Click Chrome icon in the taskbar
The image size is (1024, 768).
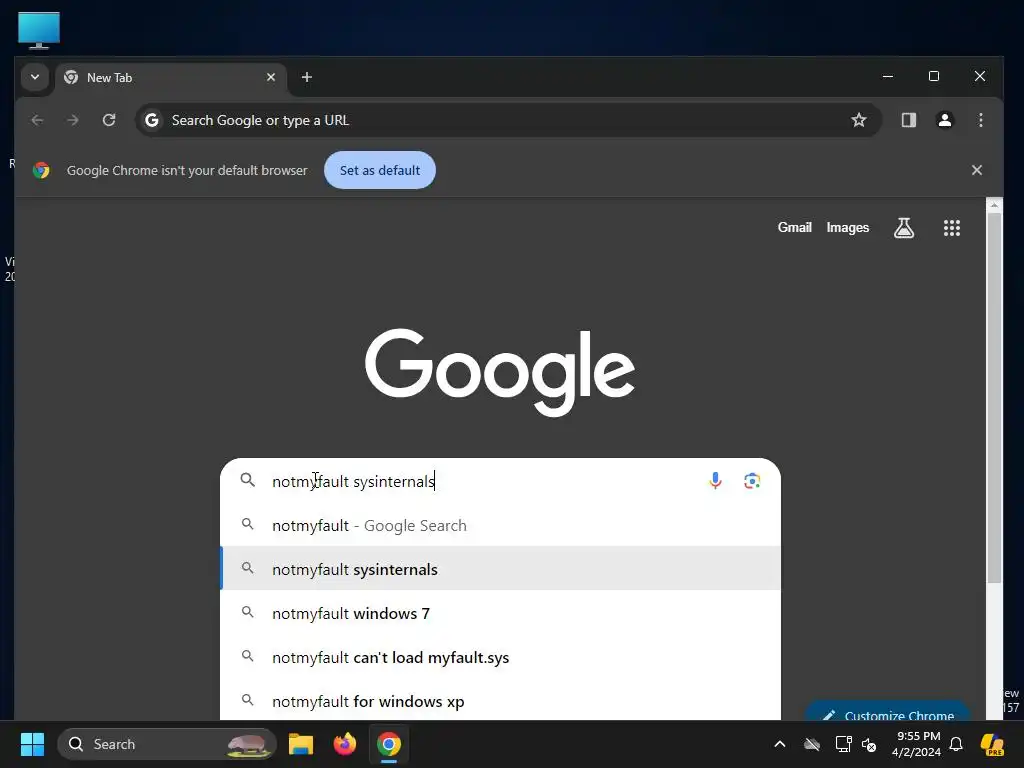[x=389, y=744]
